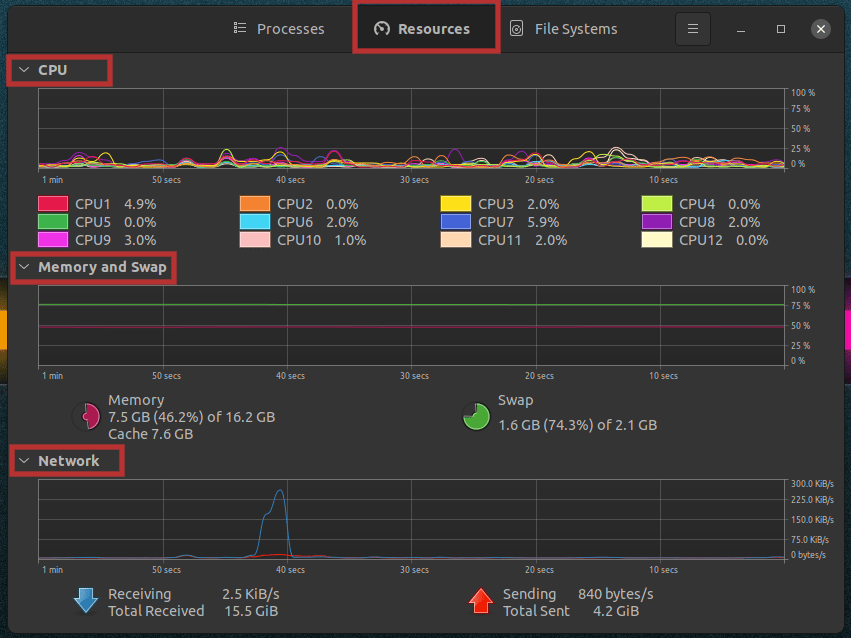Click the Swap pie chart icon
Image resolution: width=851 pixels, height=638 pixels.
click(476, 417)
